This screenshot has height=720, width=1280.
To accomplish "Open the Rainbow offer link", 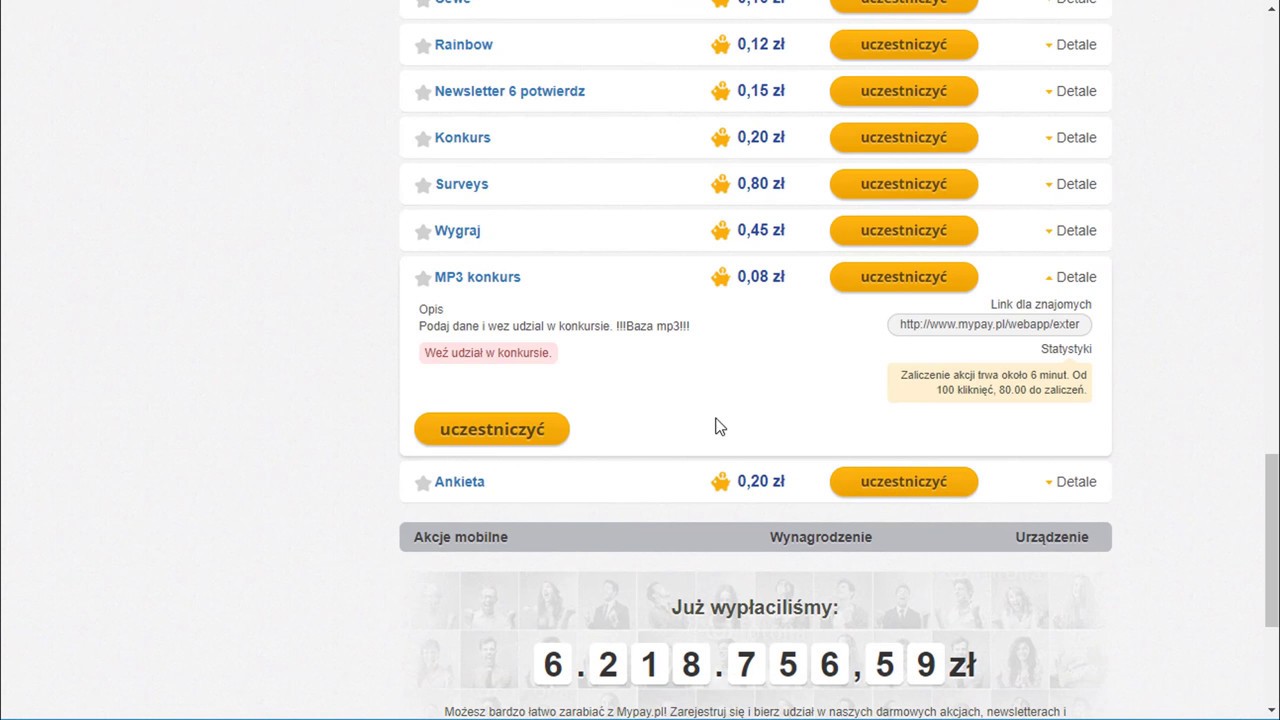I will point(463,45).
